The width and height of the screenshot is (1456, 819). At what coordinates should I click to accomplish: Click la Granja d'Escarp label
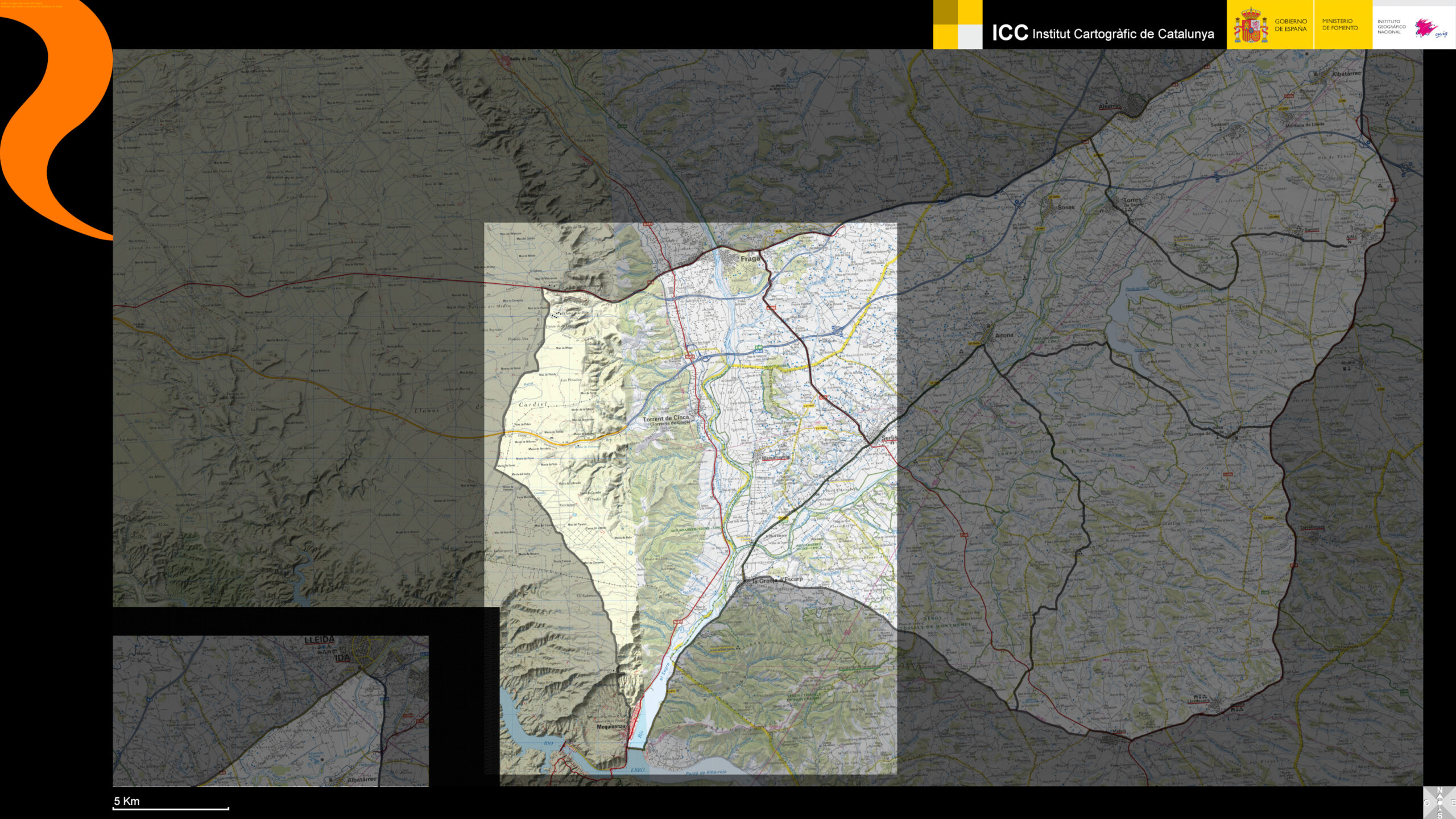777,580
